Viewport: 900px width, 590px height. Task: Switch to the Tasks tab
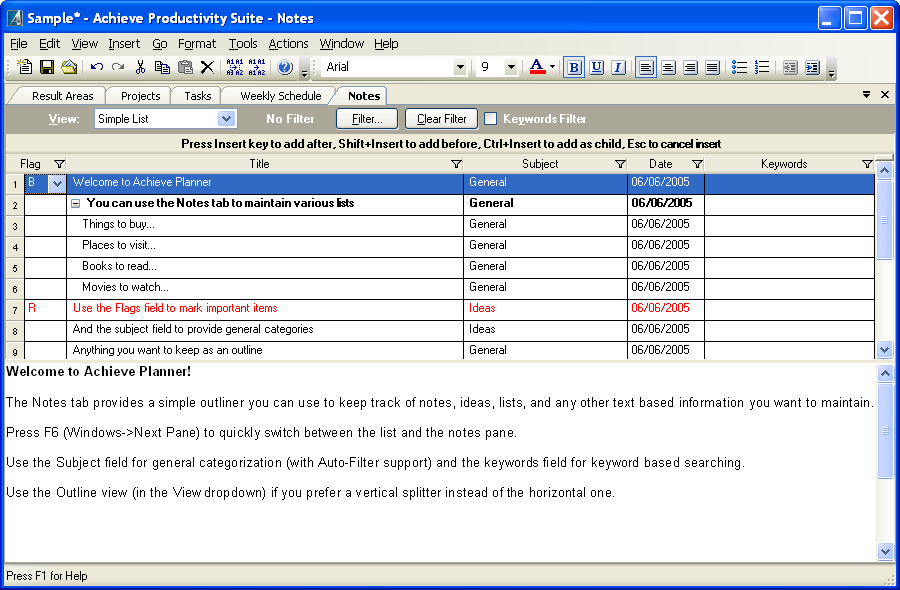click(x=198, y=96)
